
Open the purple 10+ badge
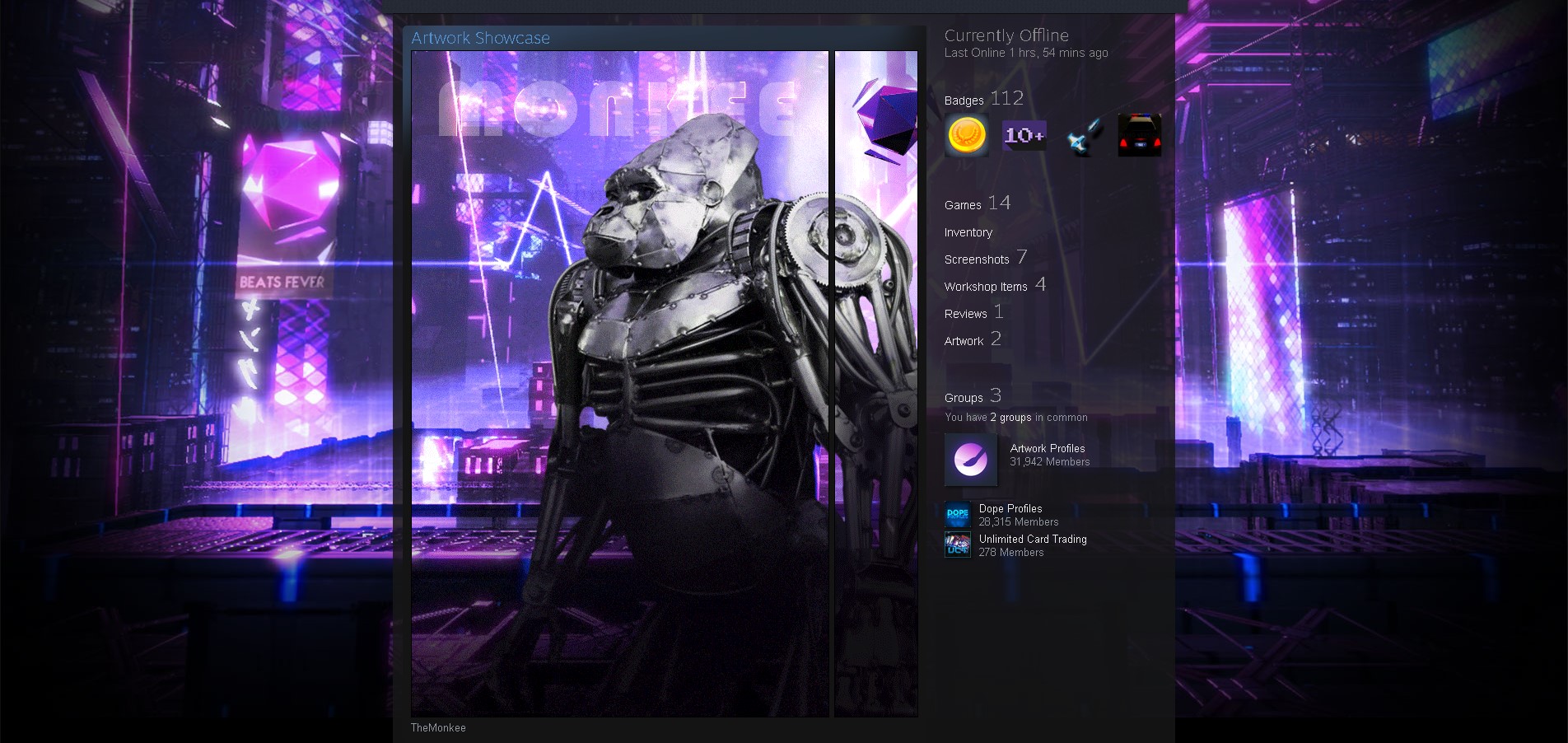[1024, 135]
